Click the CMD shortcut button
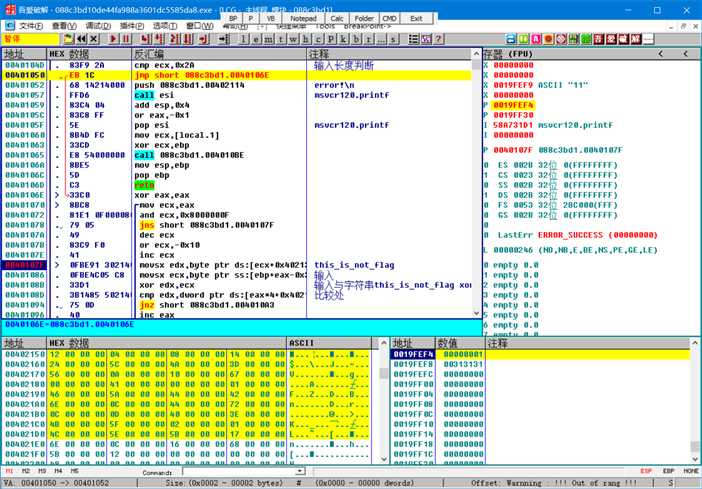This screenshot has width=702, height=489. (390, 18)
